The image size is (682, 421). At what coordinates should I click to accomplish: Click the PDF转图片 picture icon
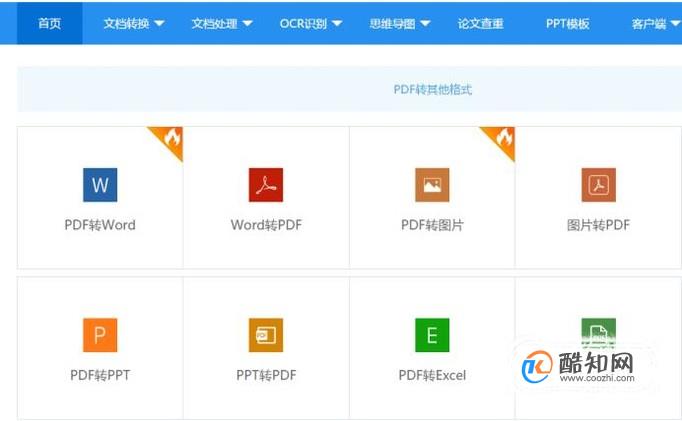[x=432, y=185]
